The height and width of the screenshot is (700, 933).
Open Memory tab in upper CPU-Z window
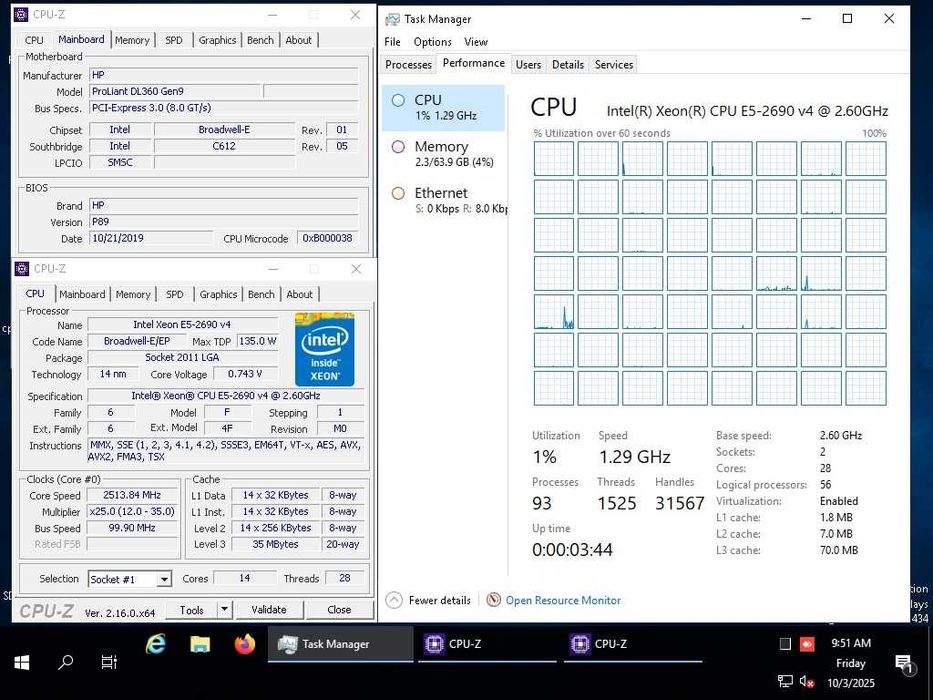pyautogui.click(x=132, y=40)
